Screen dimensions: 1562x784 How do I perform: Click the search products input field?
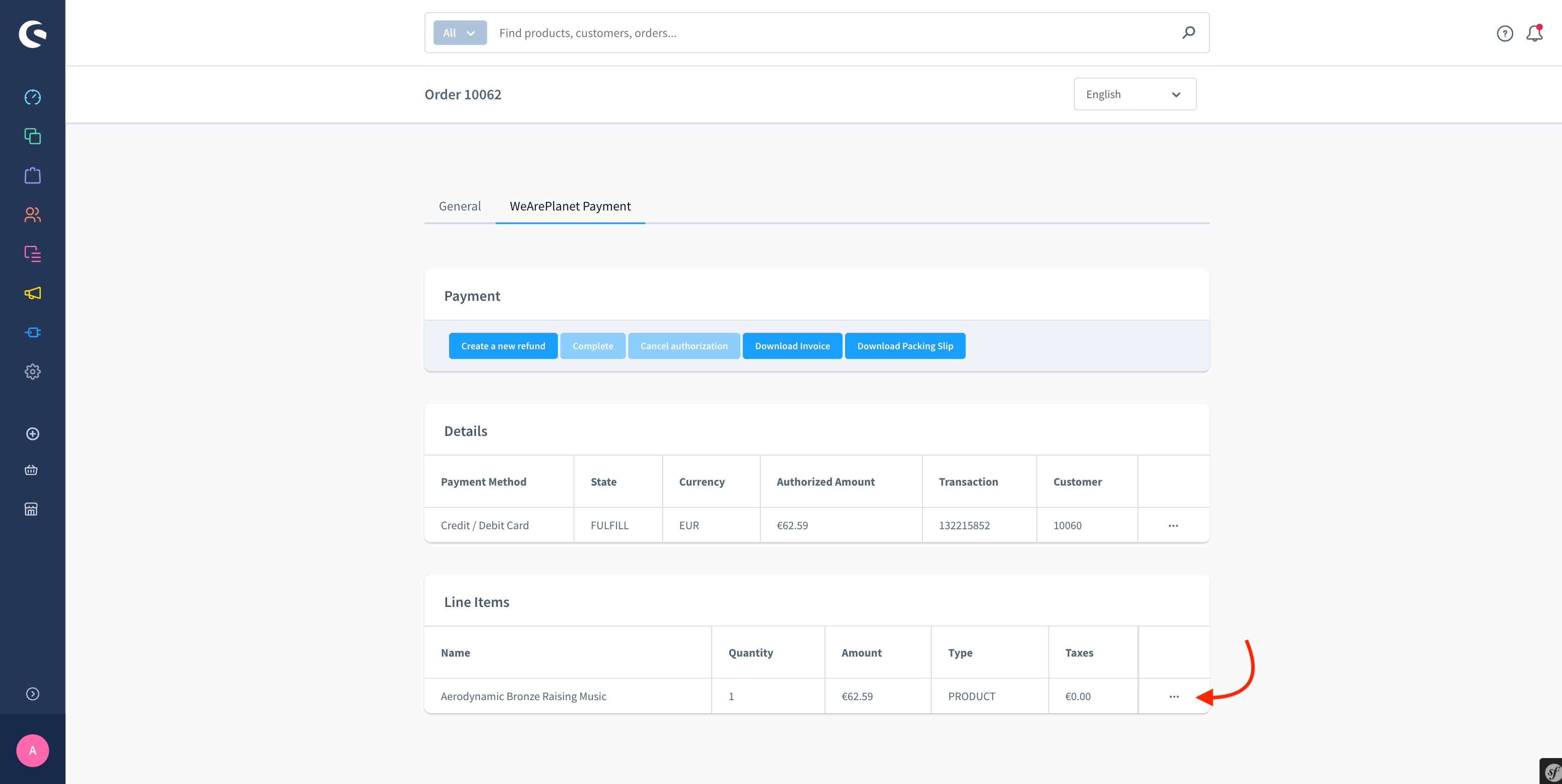point(831,33)
